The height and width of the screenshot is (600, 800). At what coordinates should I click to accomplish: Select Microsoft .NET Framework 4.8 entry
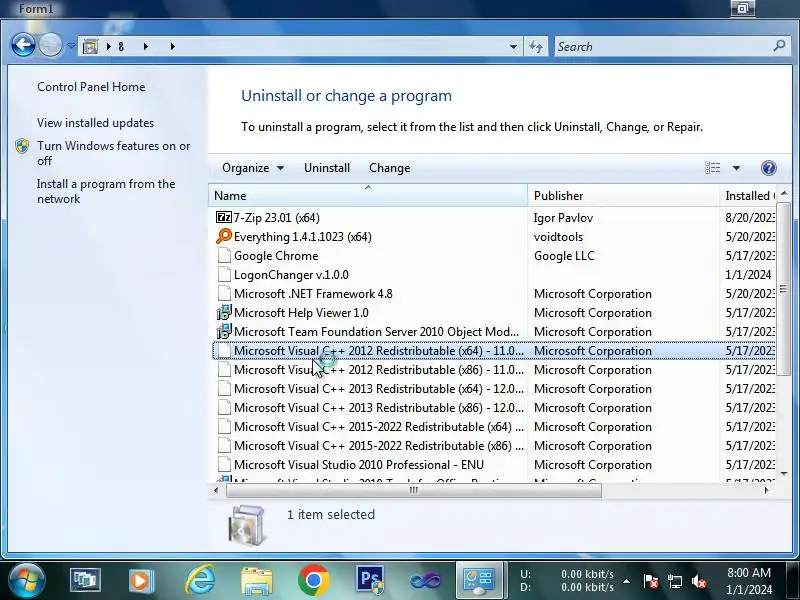(313, 294)
